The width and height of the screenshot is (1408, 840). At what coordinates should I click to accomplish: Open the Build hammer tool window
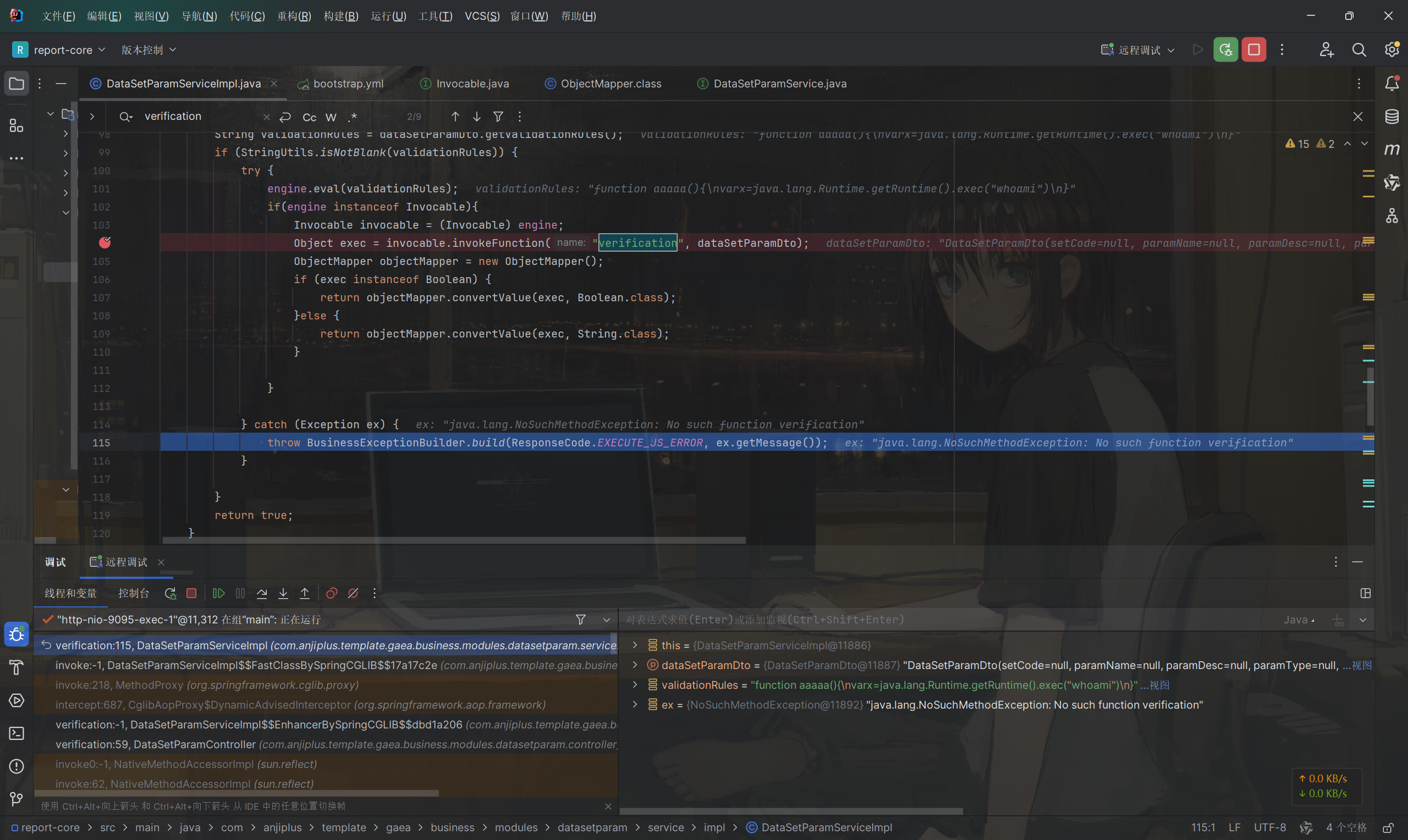(x=16, y=667)
